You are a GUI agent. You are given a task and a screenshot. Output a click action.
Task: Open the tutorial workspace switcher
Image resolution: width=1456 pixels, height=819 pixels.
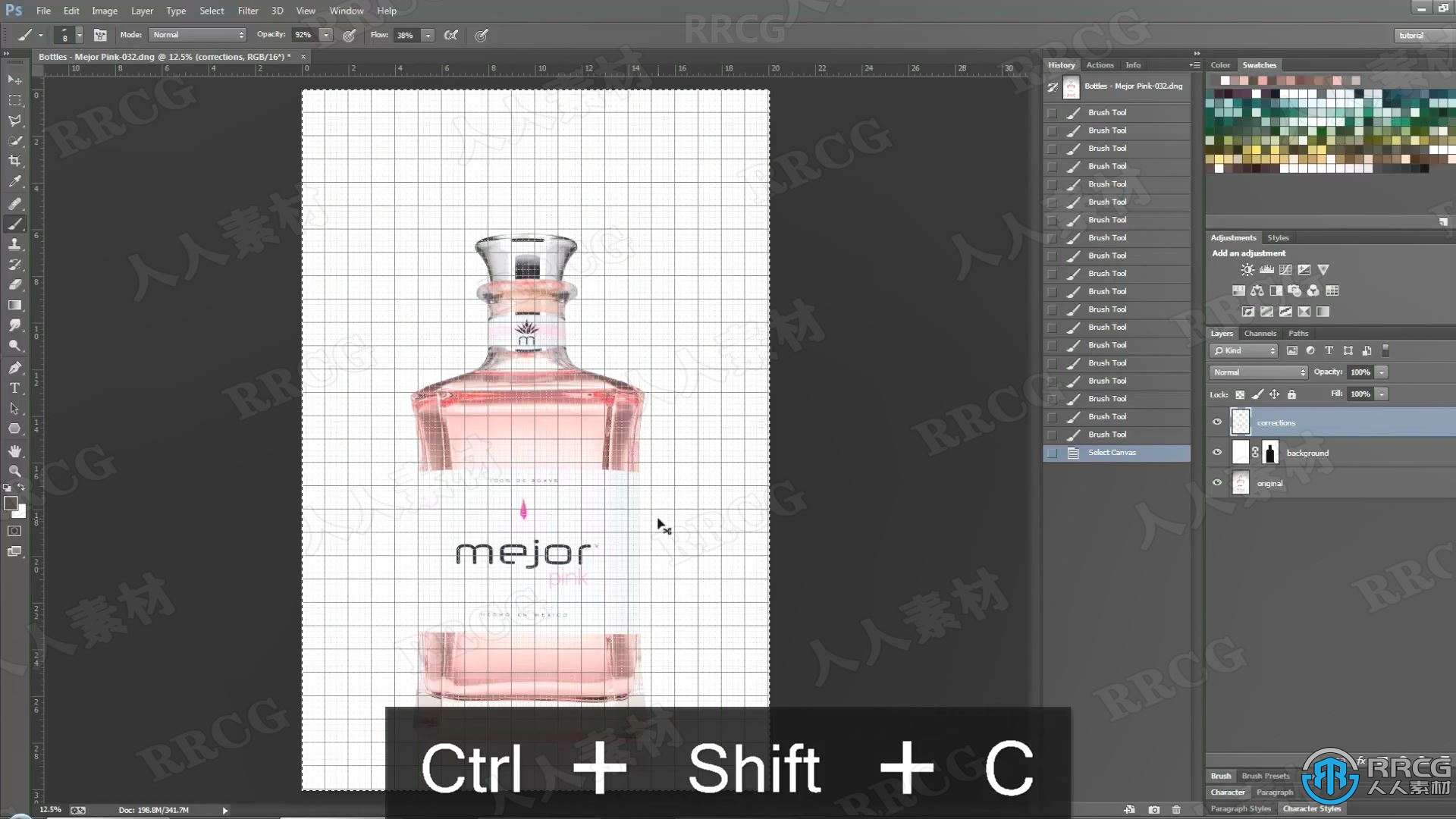point(1423,36)
